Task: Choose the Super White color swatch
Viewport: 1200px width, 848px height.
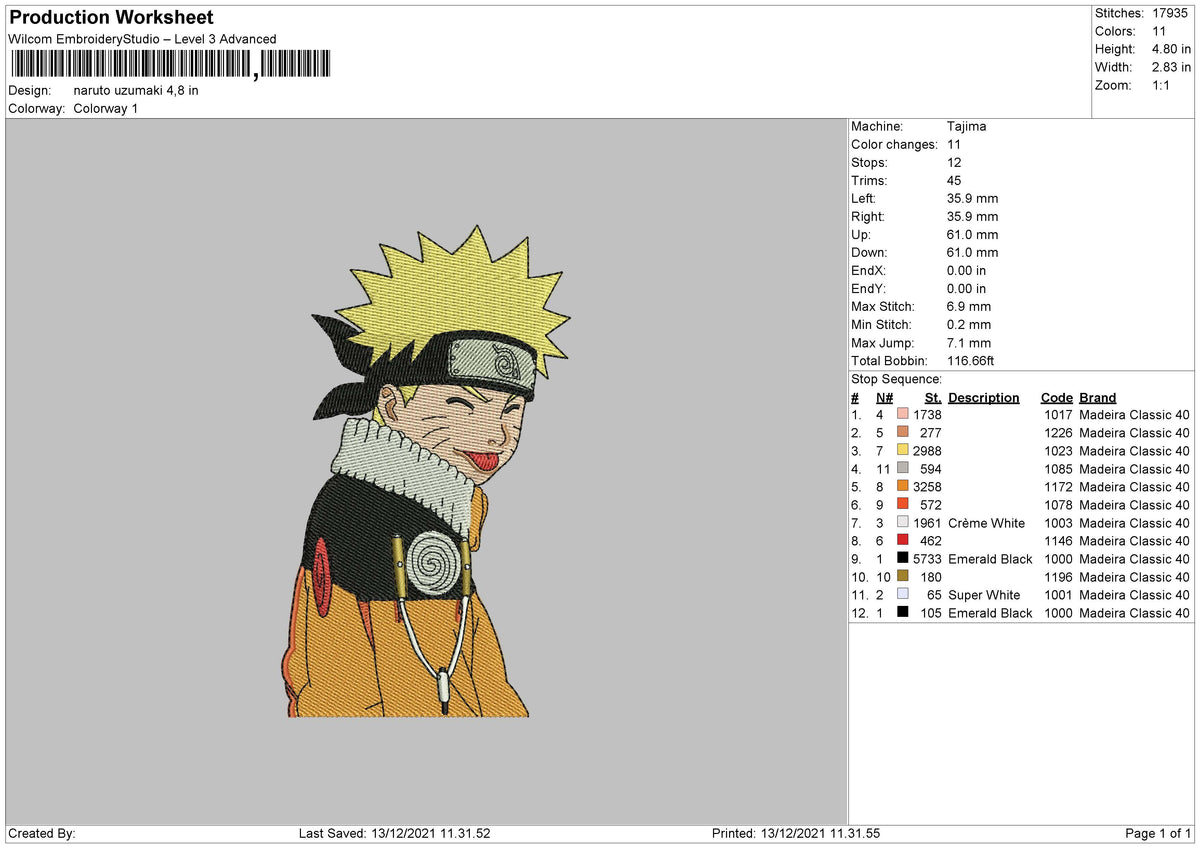Action: coord(903,595)
